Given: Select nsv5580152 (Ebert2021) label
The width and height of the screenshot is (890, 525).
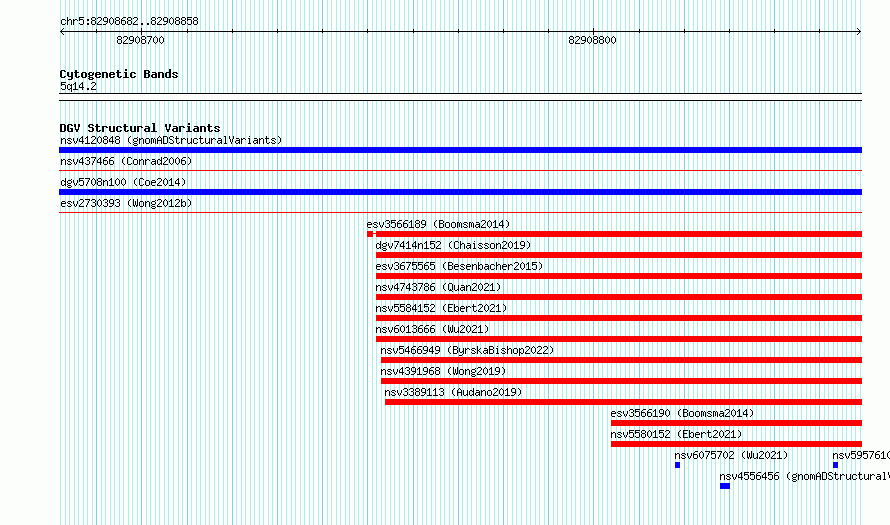Looking at the screenshot, I should click(x=676, y=434).
